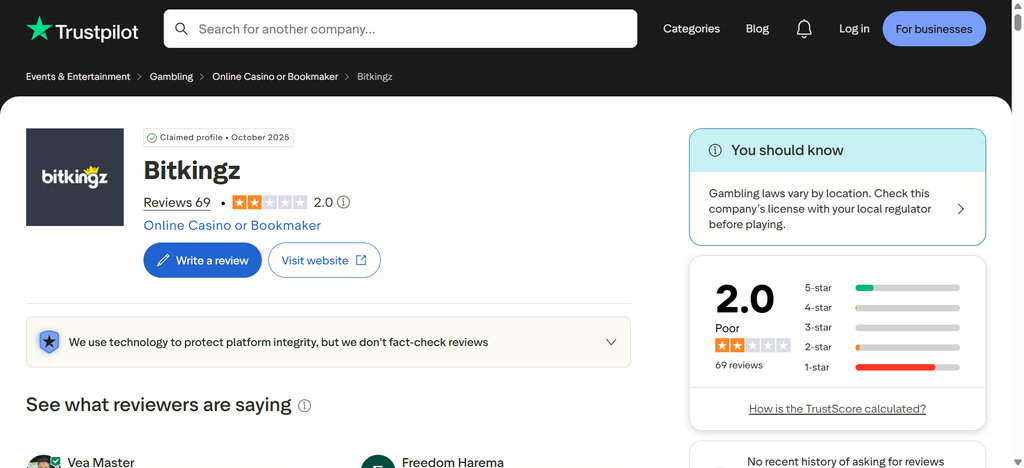Filter by the 1-star rating bar
The width and height of the screenshot is (1024, 468).
point(882,367)
